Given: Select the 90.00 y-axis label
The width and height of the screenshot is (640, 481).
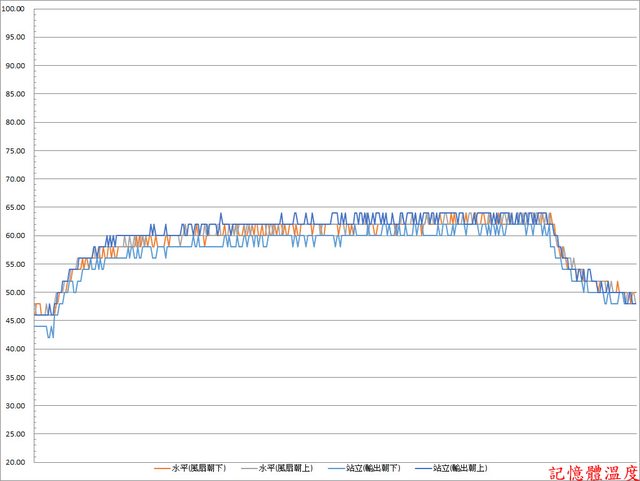Looking at the screenshot, I should [x=16, y=66].
